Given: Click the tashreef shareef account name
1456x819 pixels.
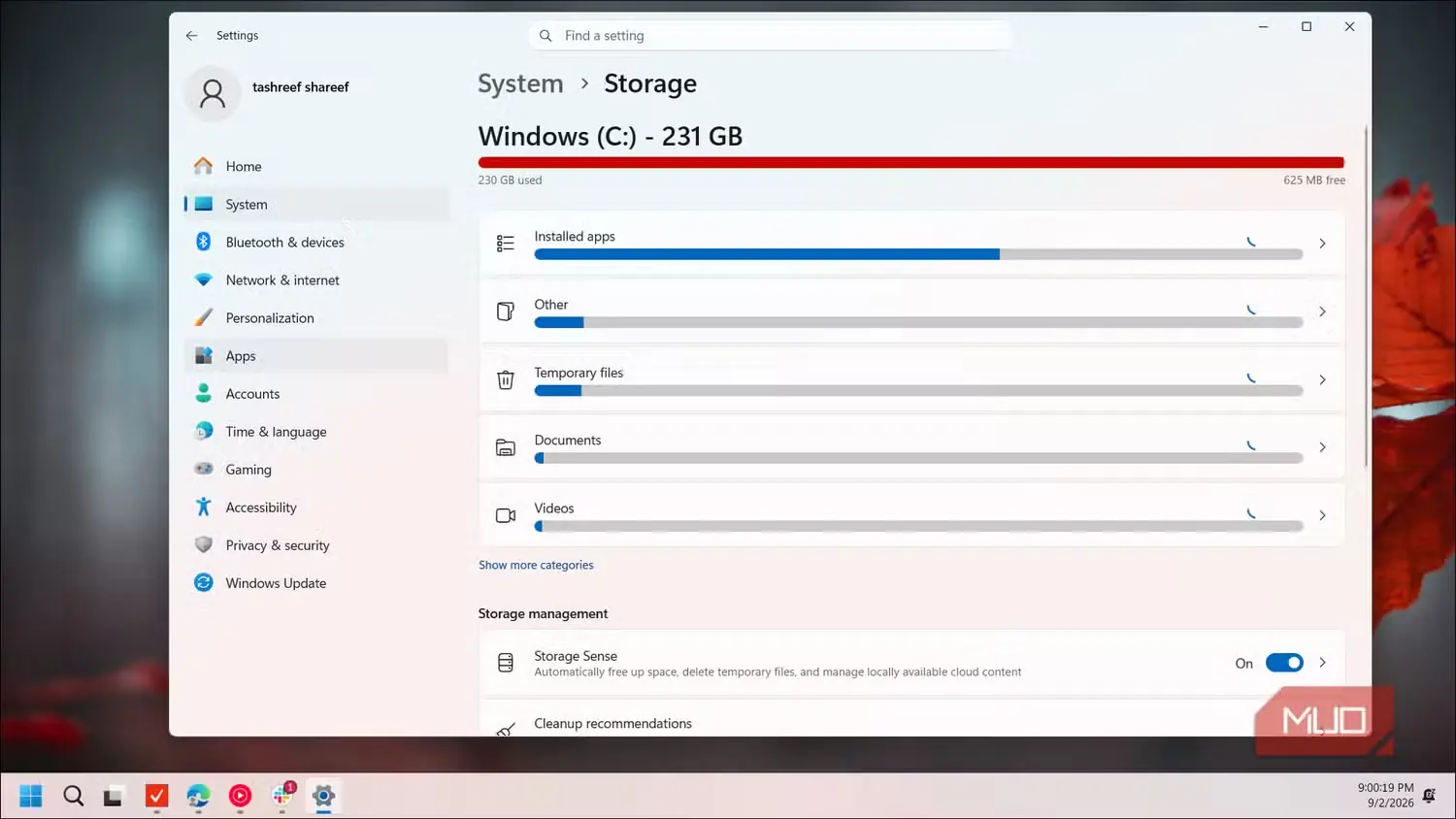Looking at the screenshot, I should (x=300, y=86).
